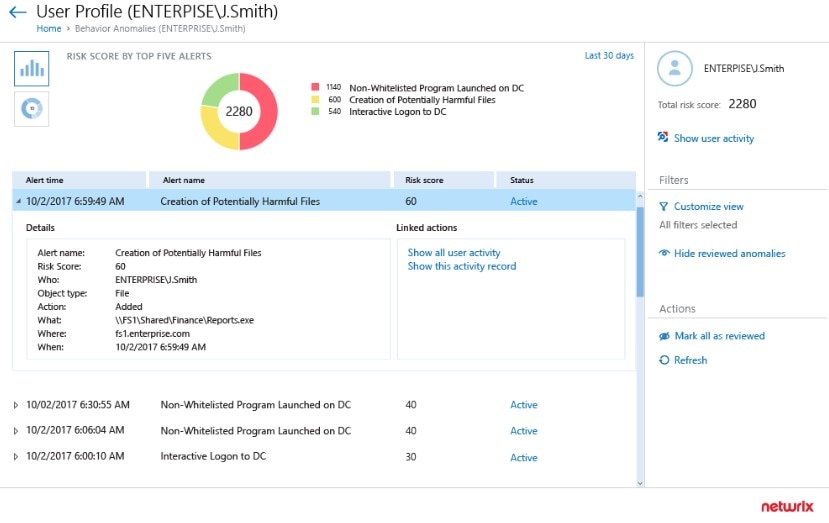Click the Total risk score 2280 value
The width and height of the screenshot is (829, 523).
coord(742,104)
